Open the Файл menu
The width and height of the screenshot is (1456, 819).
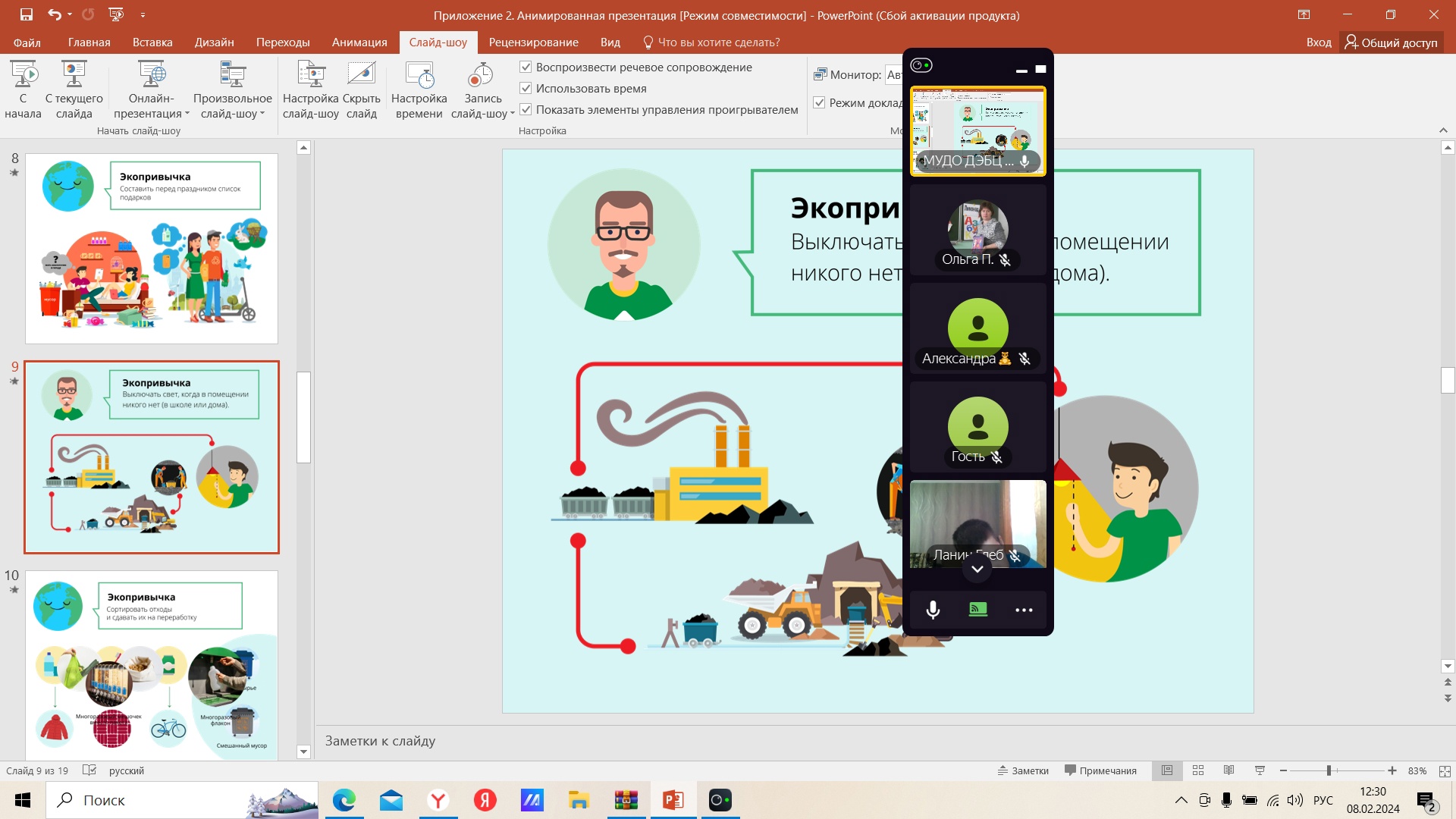pyautogui.click(x=27, y=42)
